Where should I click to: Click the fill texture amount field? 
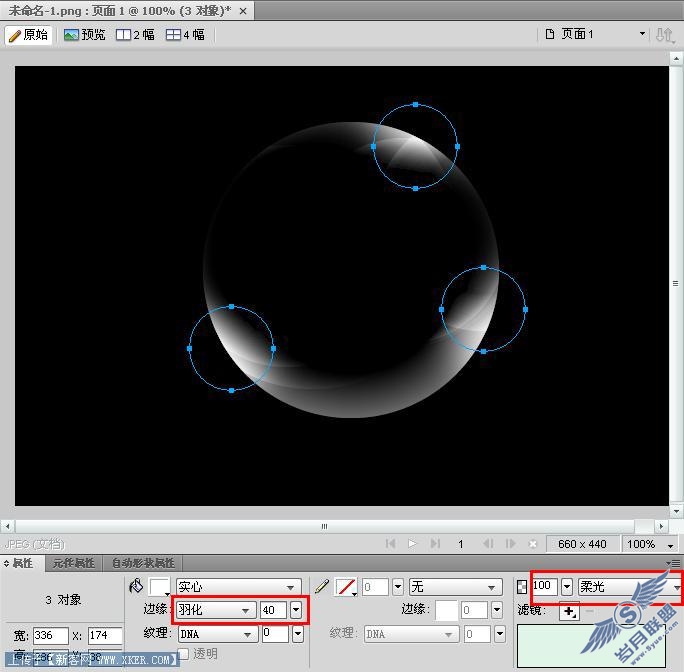click(275, 634)
